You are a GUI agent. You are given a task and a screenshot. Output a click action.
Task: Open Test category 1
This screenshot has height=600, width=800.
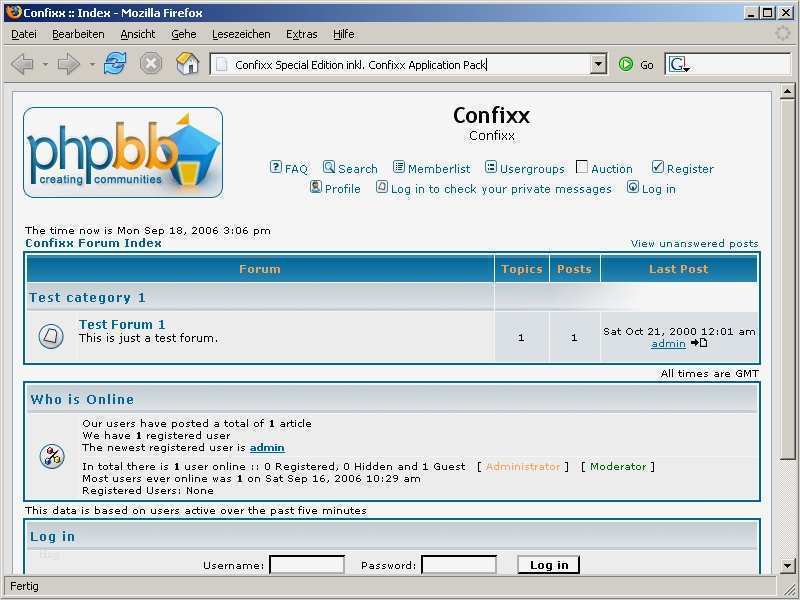(x=87, y=297)
